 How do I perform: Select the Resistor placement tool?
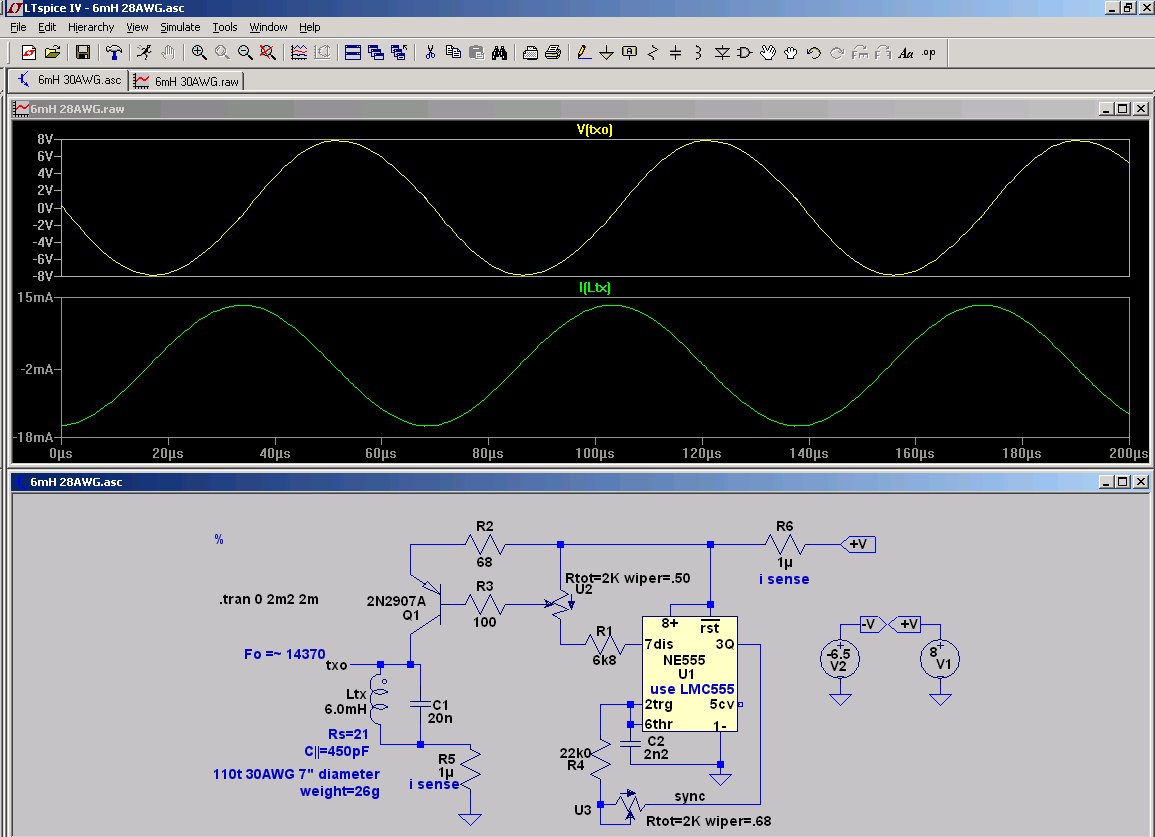click(x=653, y=52)
